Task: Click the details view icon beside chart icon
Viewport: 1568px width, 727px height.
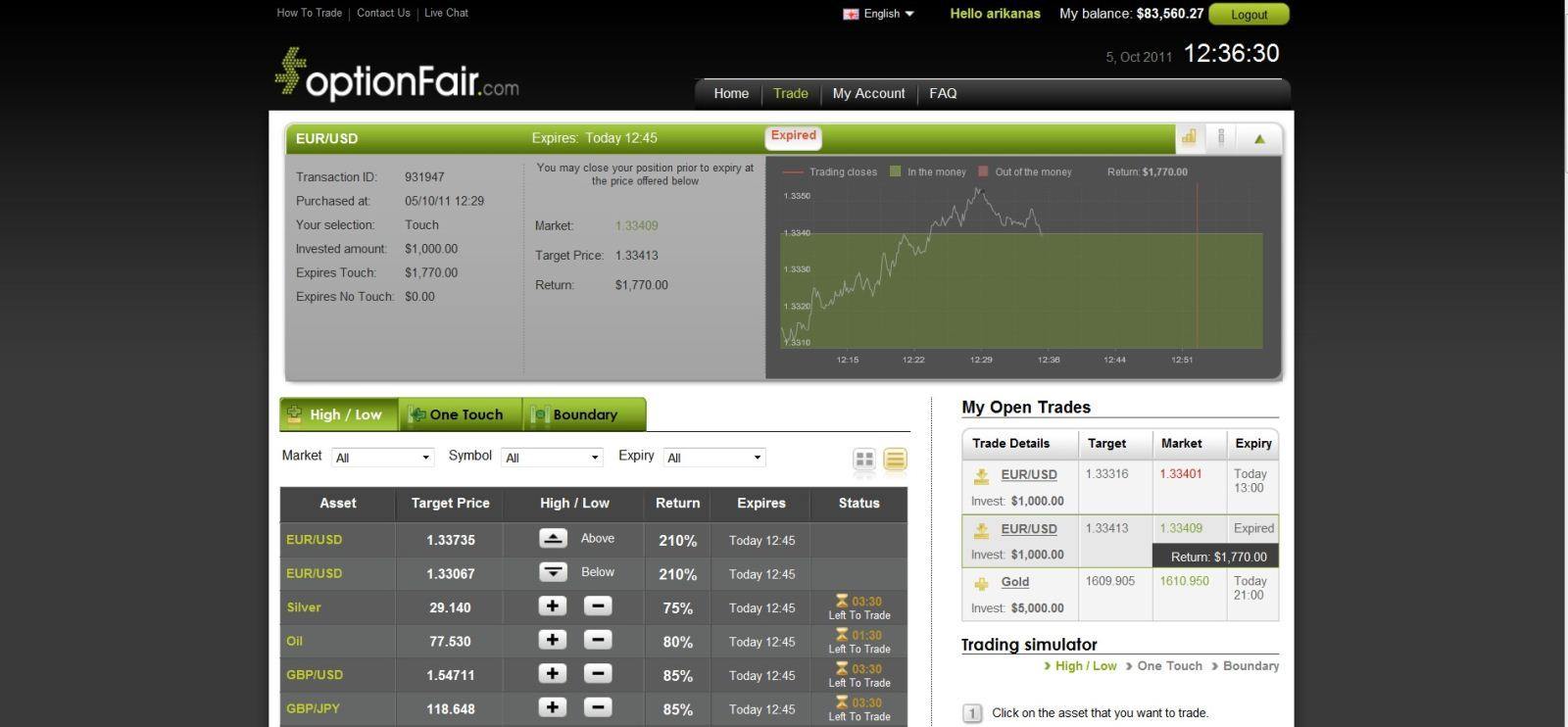Action: (1221, 138)
